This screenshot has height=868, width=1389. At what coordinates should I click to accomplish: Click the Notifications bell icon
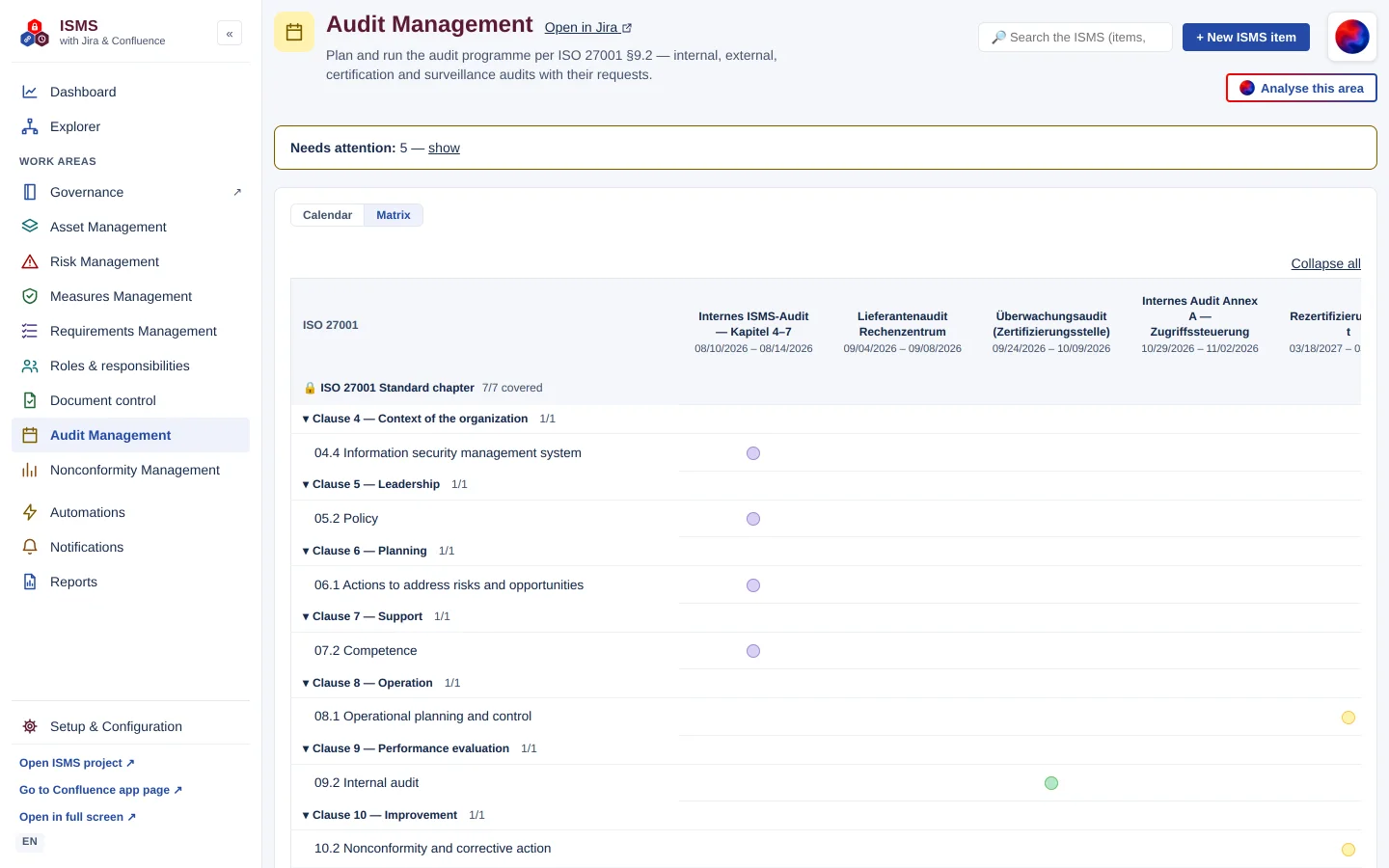[x=30, y=547]
